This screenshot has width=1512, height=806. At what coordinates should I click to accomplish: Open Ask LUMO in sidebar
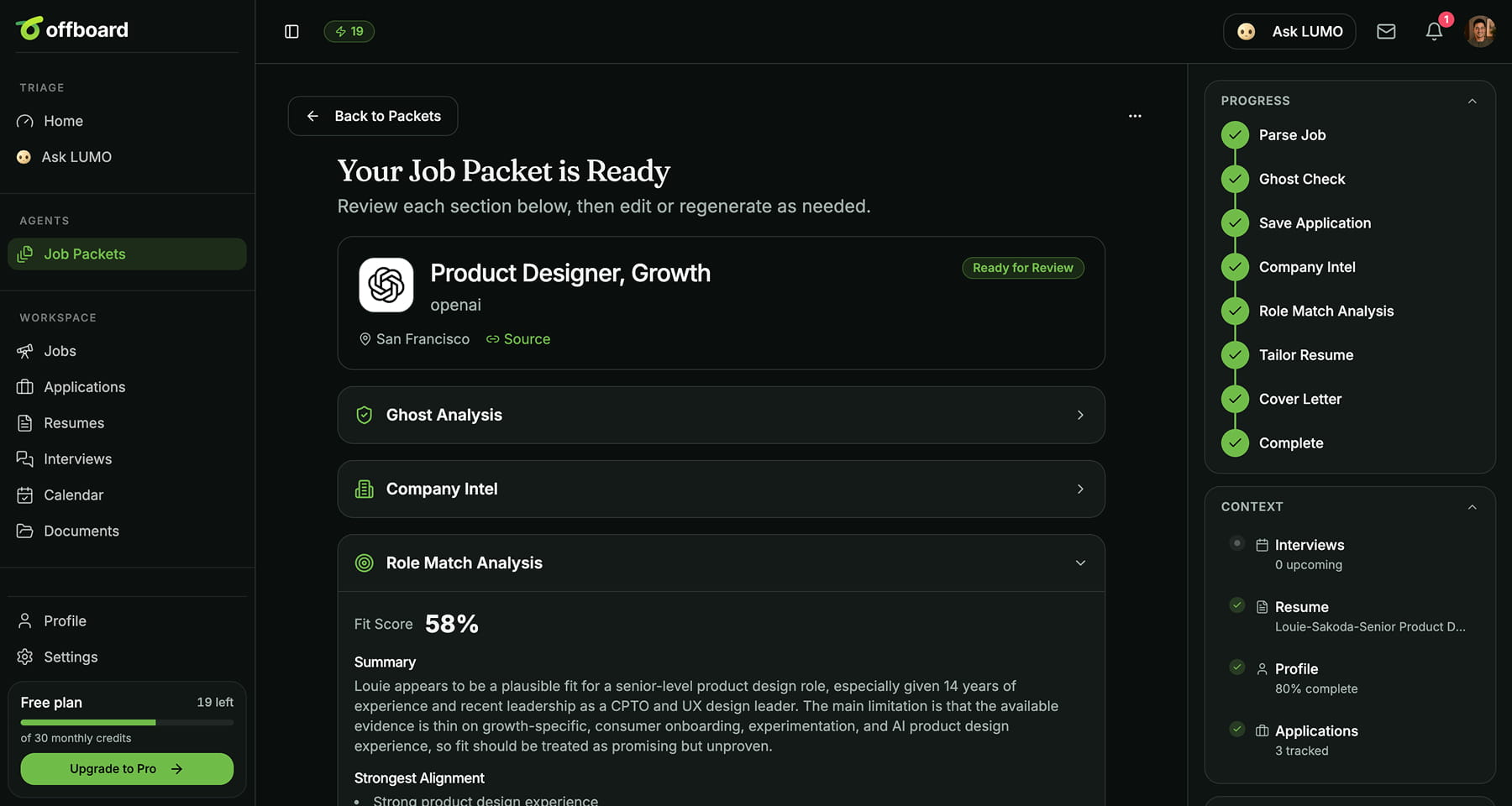(127, 157)
